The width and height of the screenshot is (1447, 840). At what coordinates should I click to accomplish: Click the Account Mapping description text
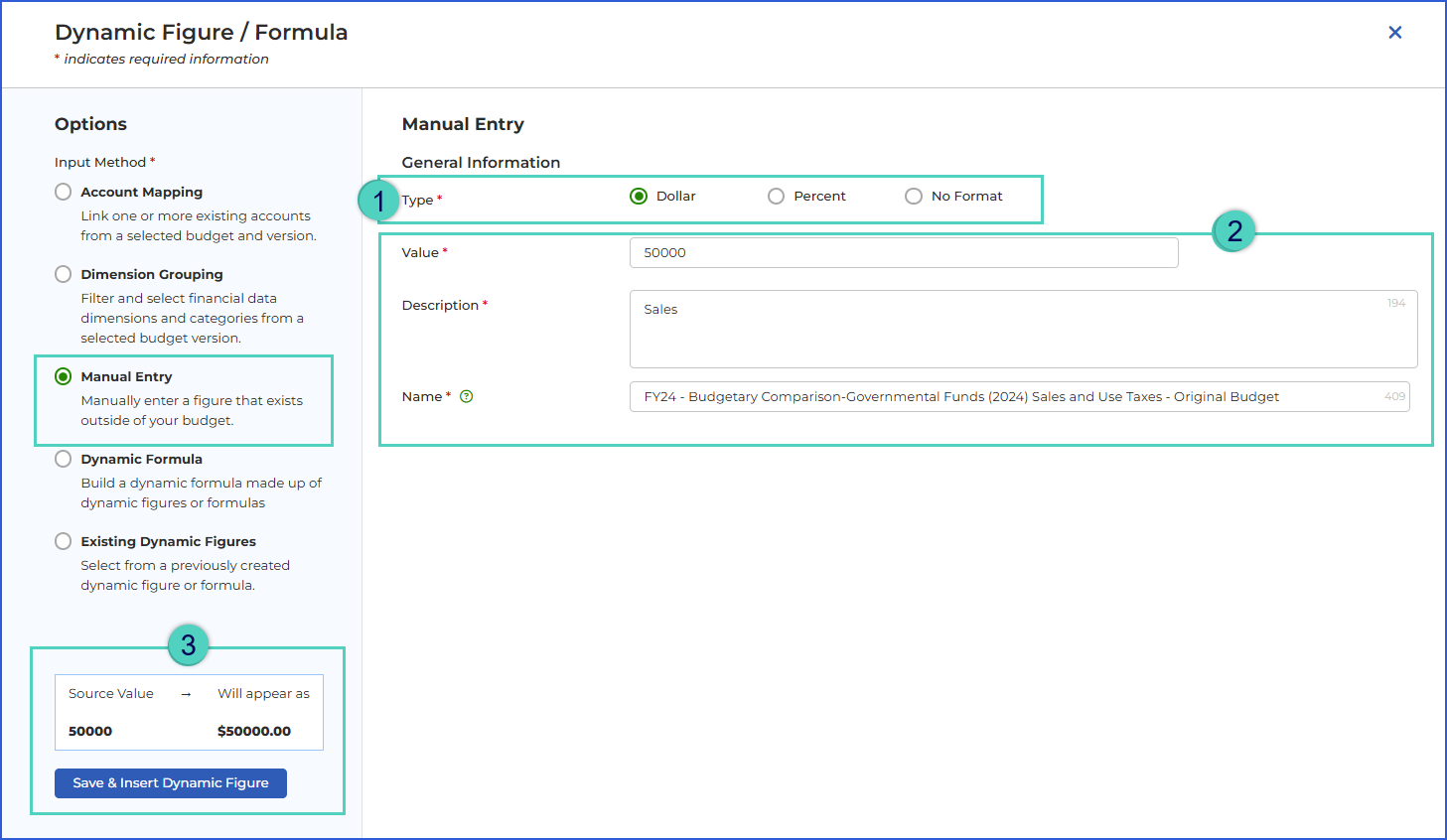click(199, 226)
